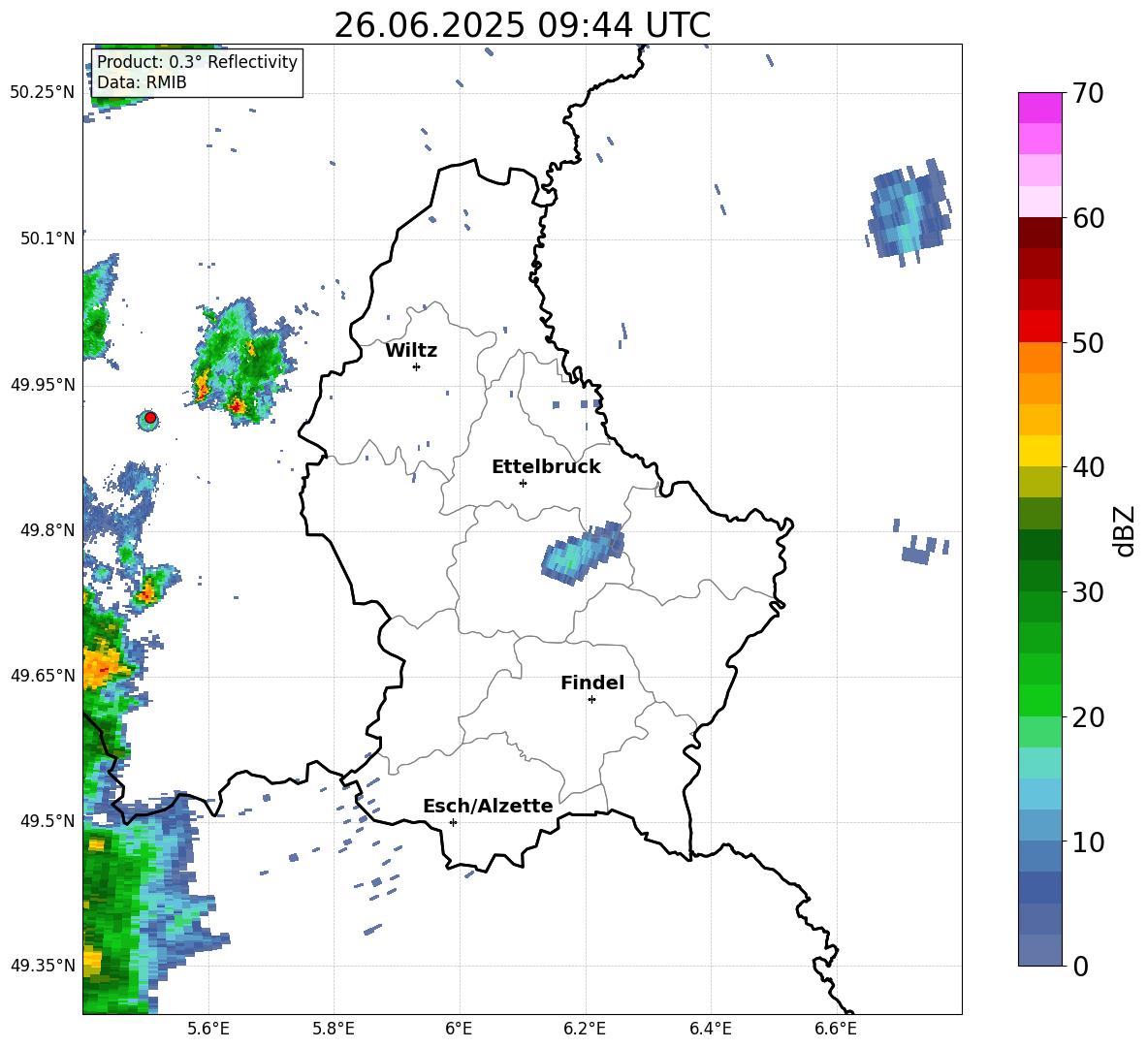Click the colorbar tick label 70
This screenshot has width=1148, height=1048.
pyautogui.click(x=1088, y=94)
